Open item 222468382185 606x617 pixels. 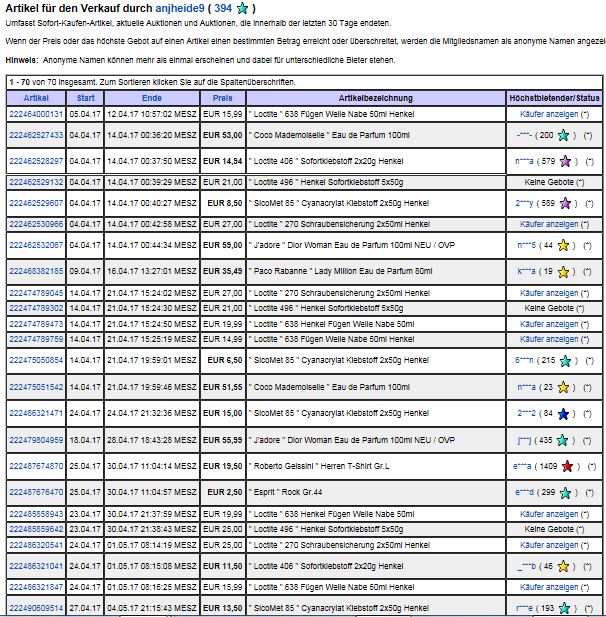click(36, 271)
